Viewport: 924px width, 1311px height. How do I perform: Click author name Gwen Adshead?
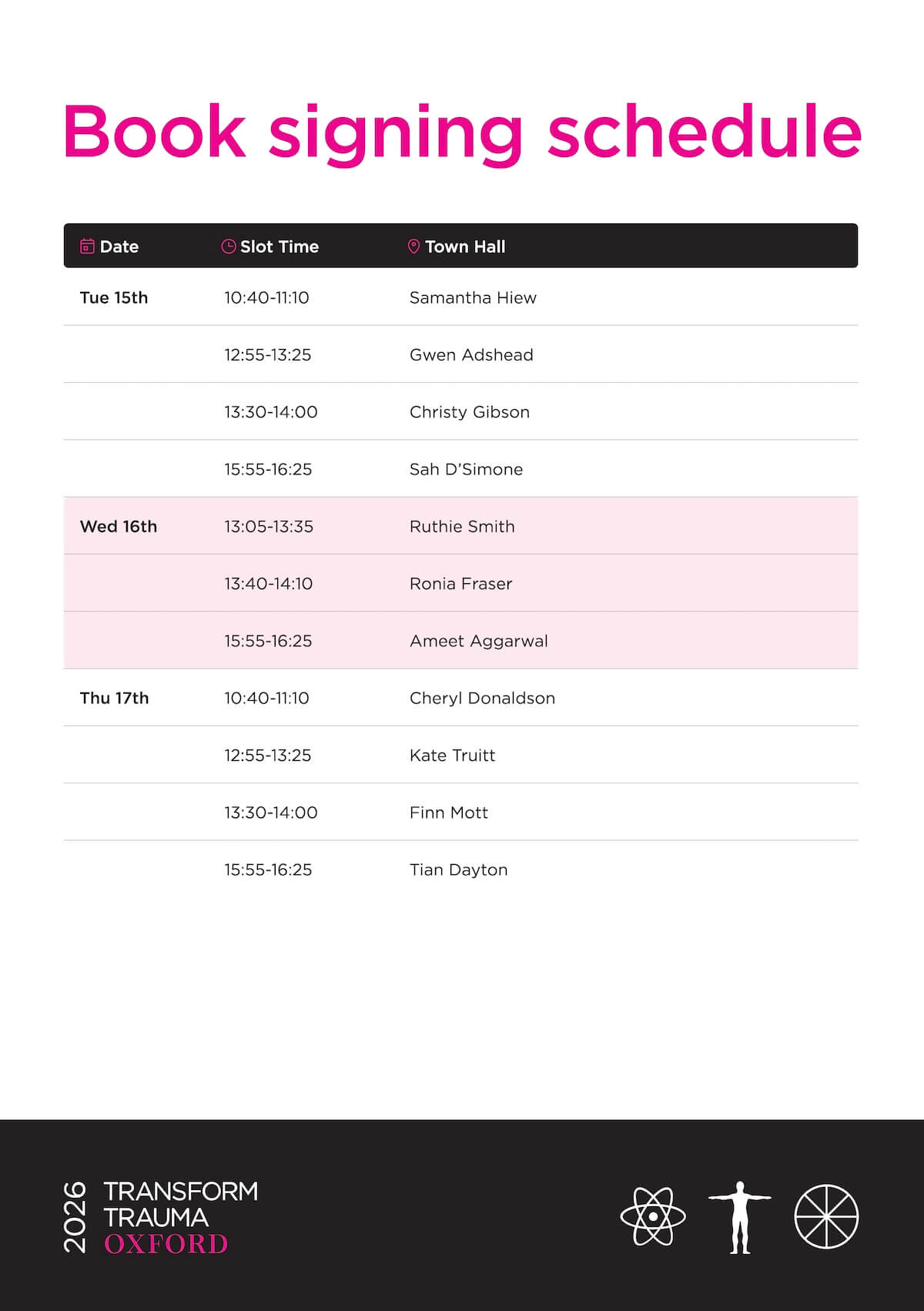(x=471, y=354)
